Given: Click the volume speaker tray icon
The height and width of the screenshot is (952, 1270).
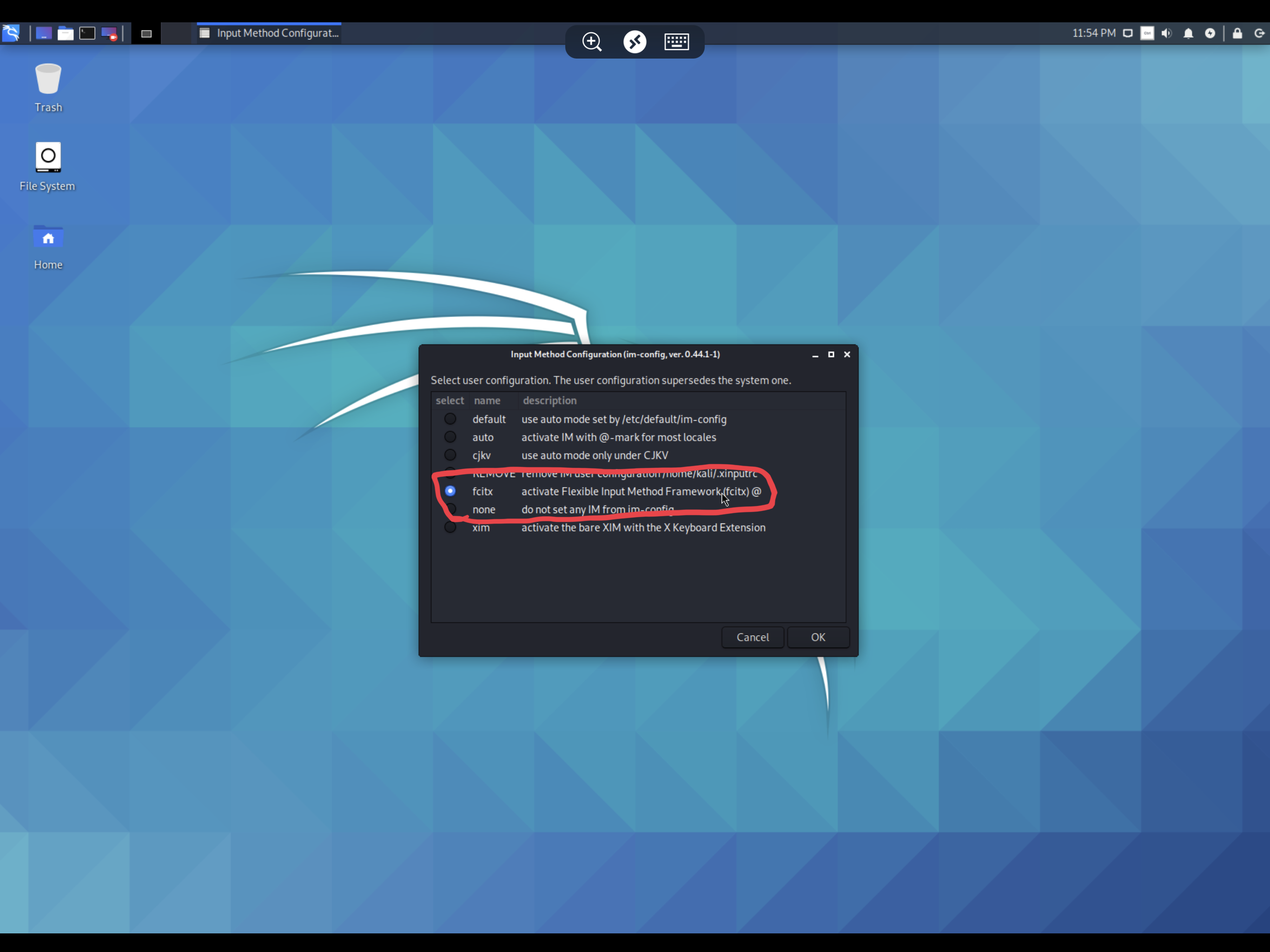Looking at the screenshot, I should (1166, 33).
